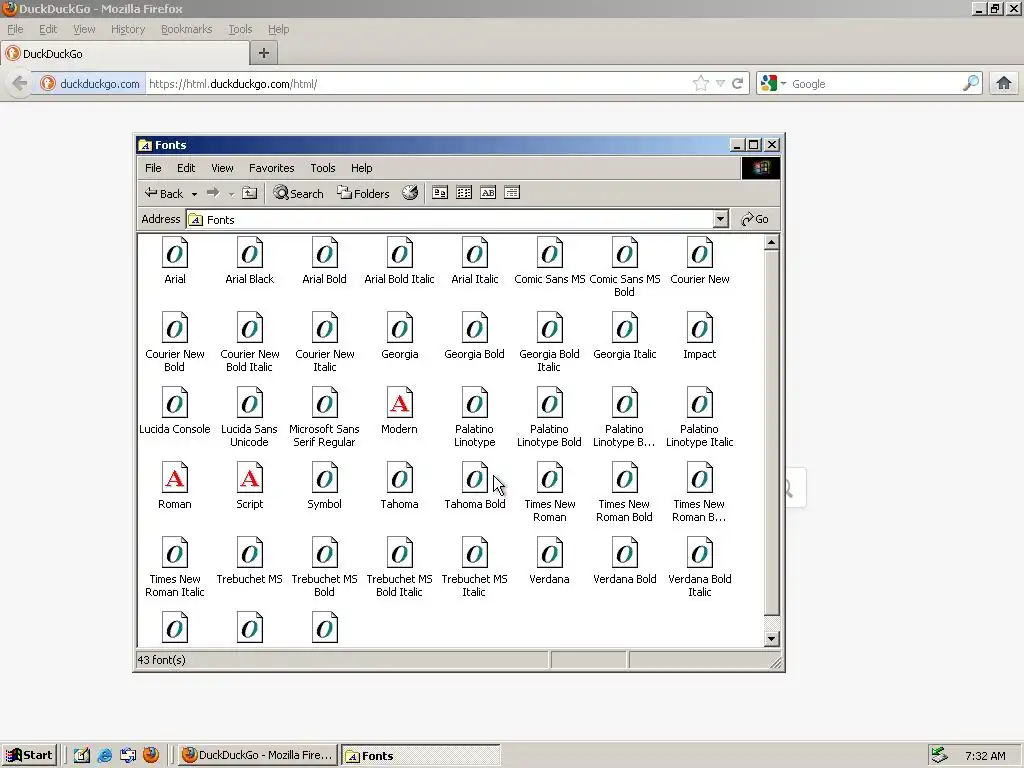Click the Firefox reload button
1024x768 pixels.
point(738,84)
